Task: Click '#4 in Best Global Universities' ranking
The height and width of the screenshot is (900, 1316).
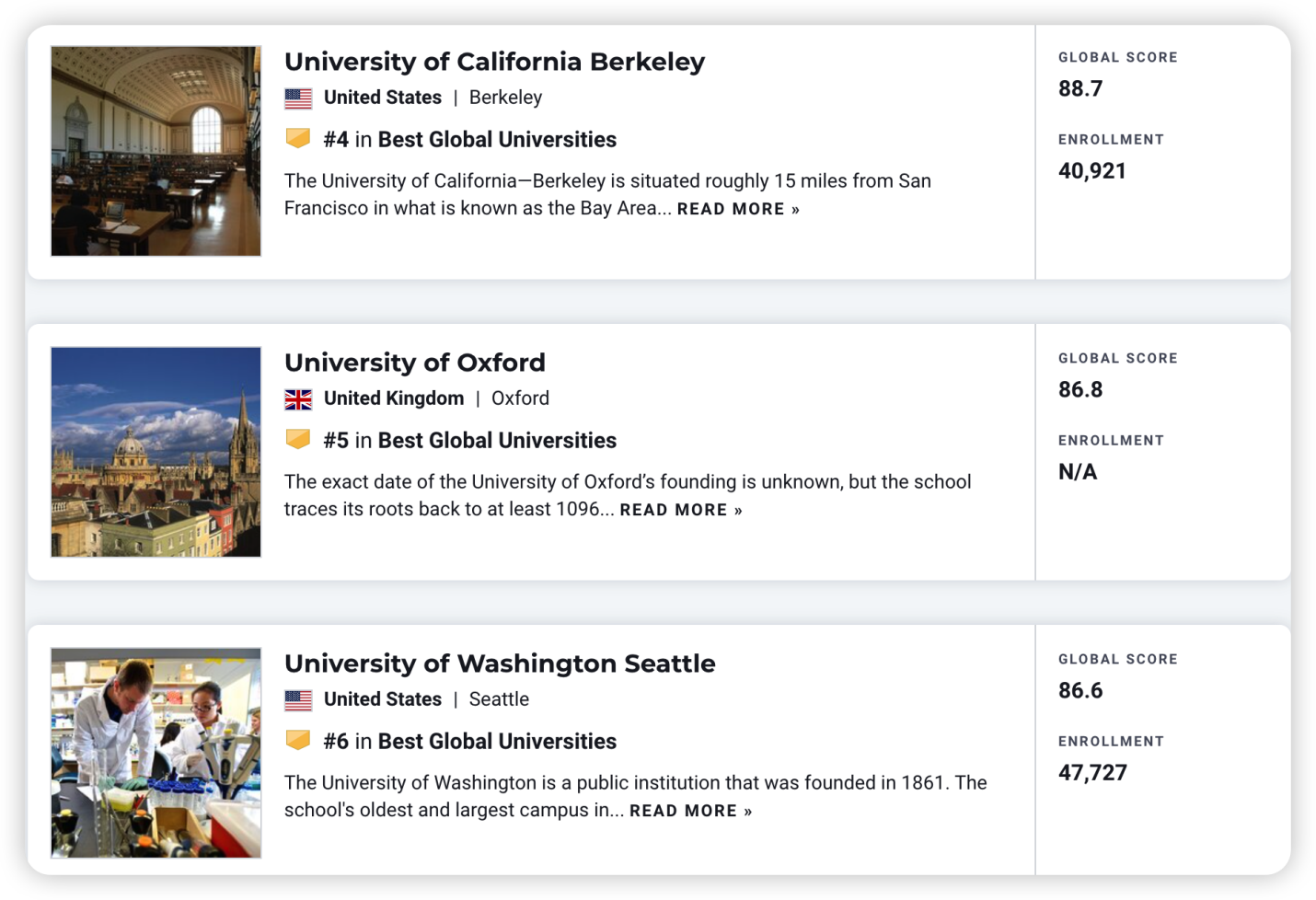Action: click(470, 139)
